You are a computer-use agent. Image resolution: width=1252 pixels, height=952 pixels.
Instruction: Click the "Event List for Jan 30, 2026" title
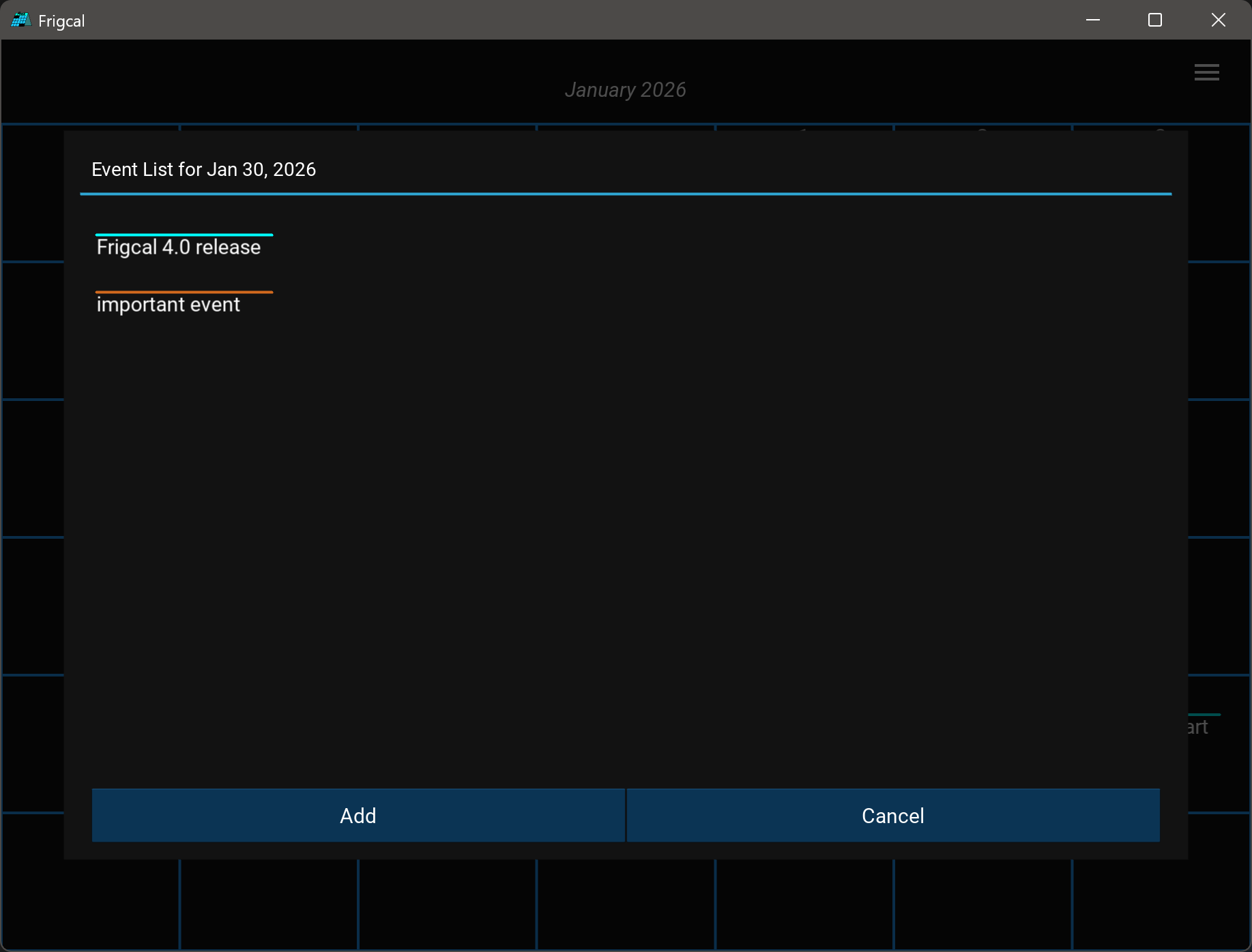pyautogui.click(x=203, y=170)
